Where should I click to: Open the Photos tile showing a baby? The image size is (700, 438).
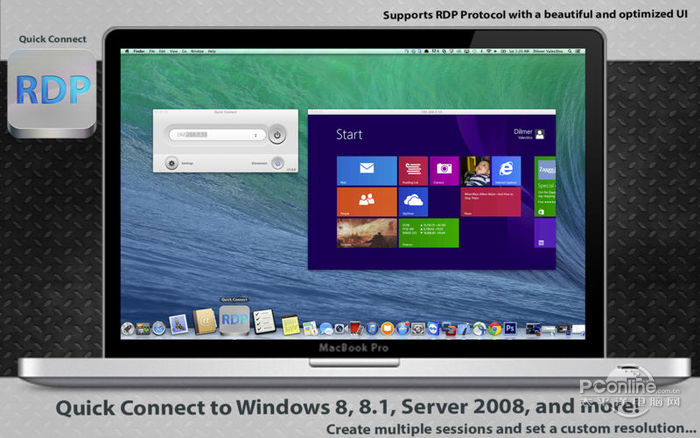click(x=475, y=171)
